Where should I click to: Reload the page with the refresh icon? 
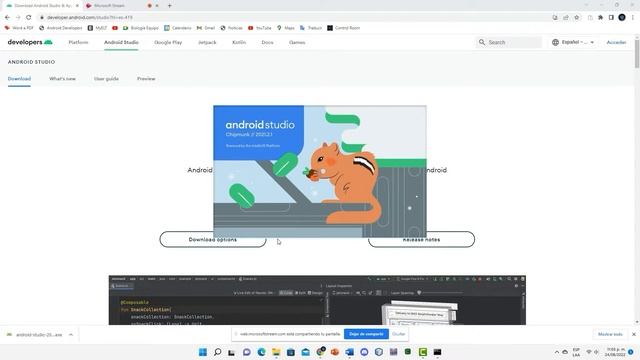click(x=29, y=18)
